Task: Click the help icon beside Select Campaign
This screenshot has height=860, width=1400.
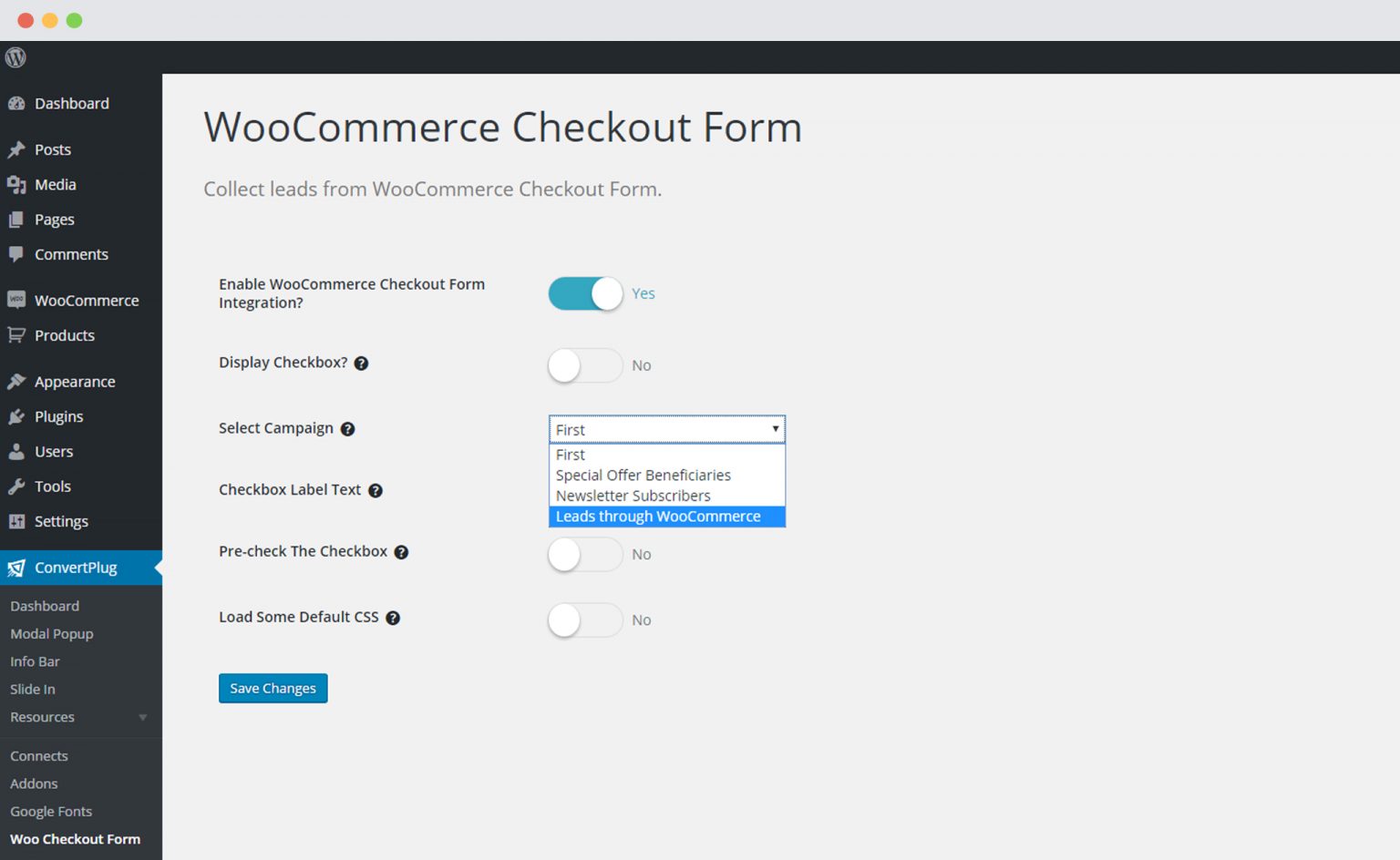Action: tap(347, 428)
